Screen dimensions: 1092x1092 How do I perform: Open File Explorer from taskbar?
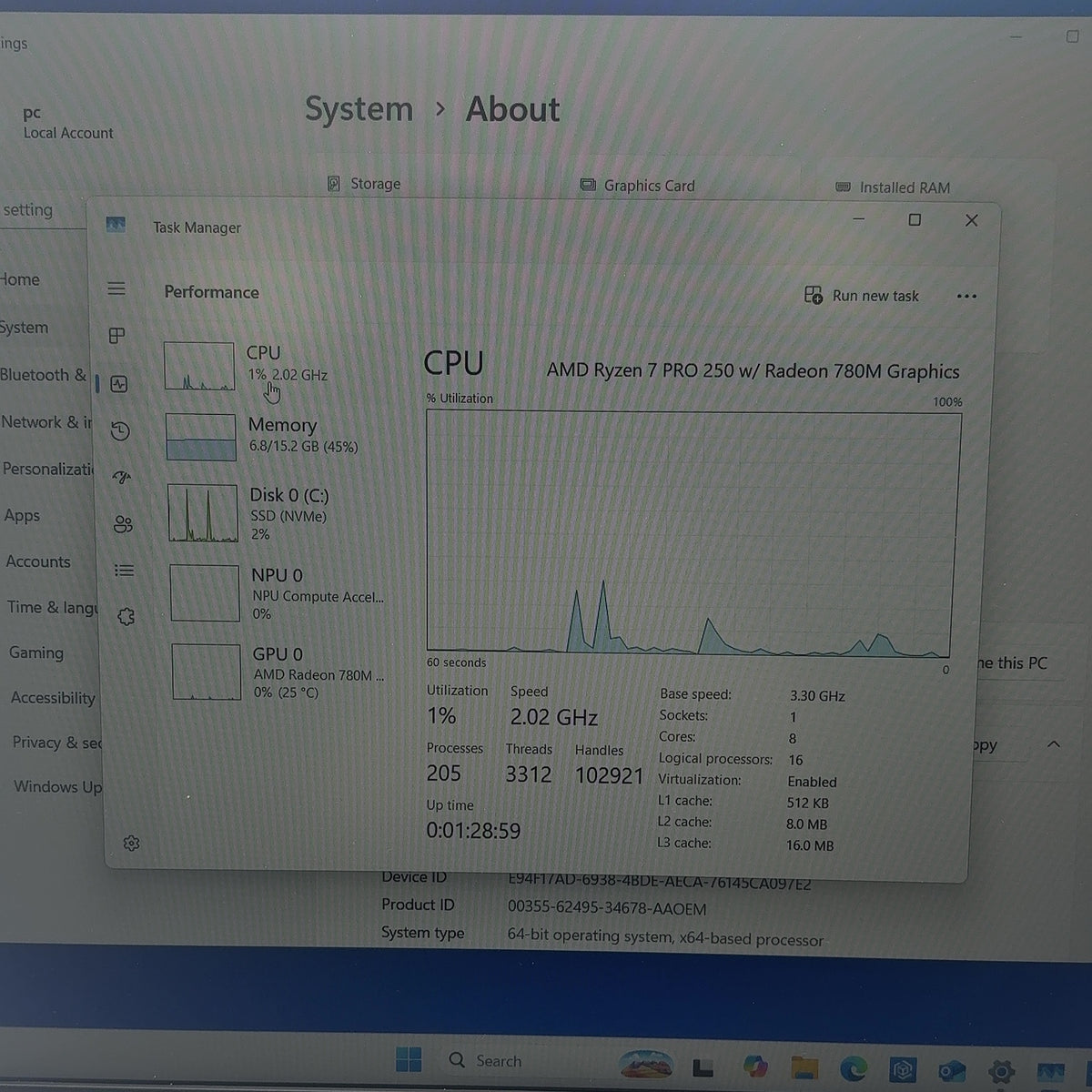click(804, 1068)
